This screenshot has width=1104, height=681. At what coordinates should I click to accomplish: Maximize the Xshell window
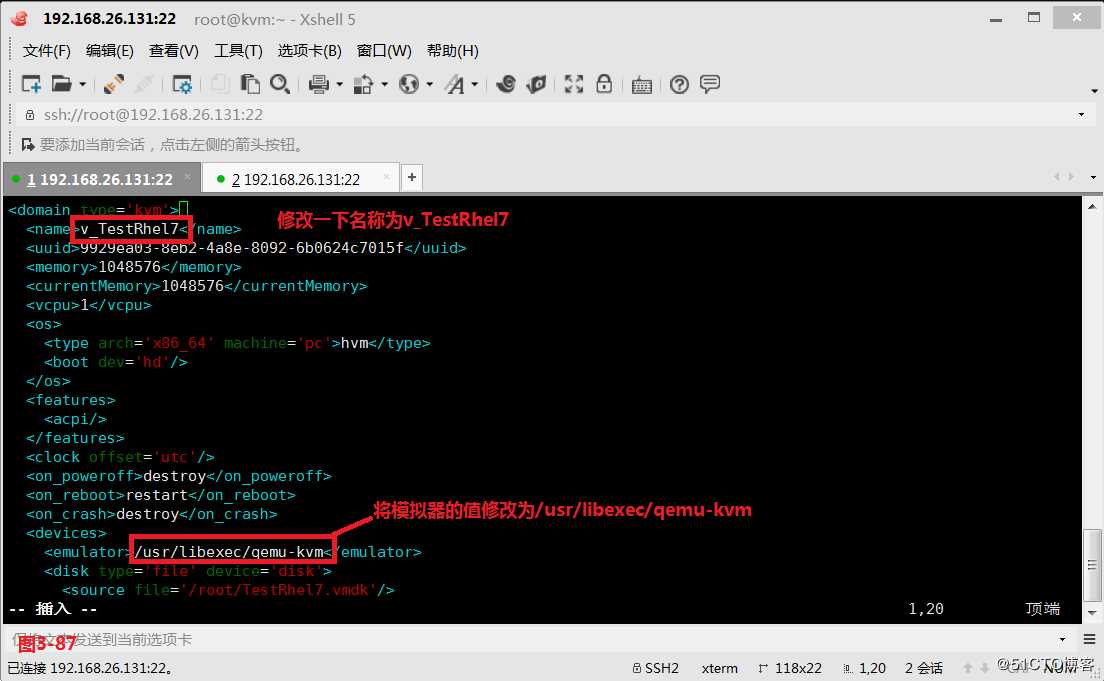[x=1034, y=17]
